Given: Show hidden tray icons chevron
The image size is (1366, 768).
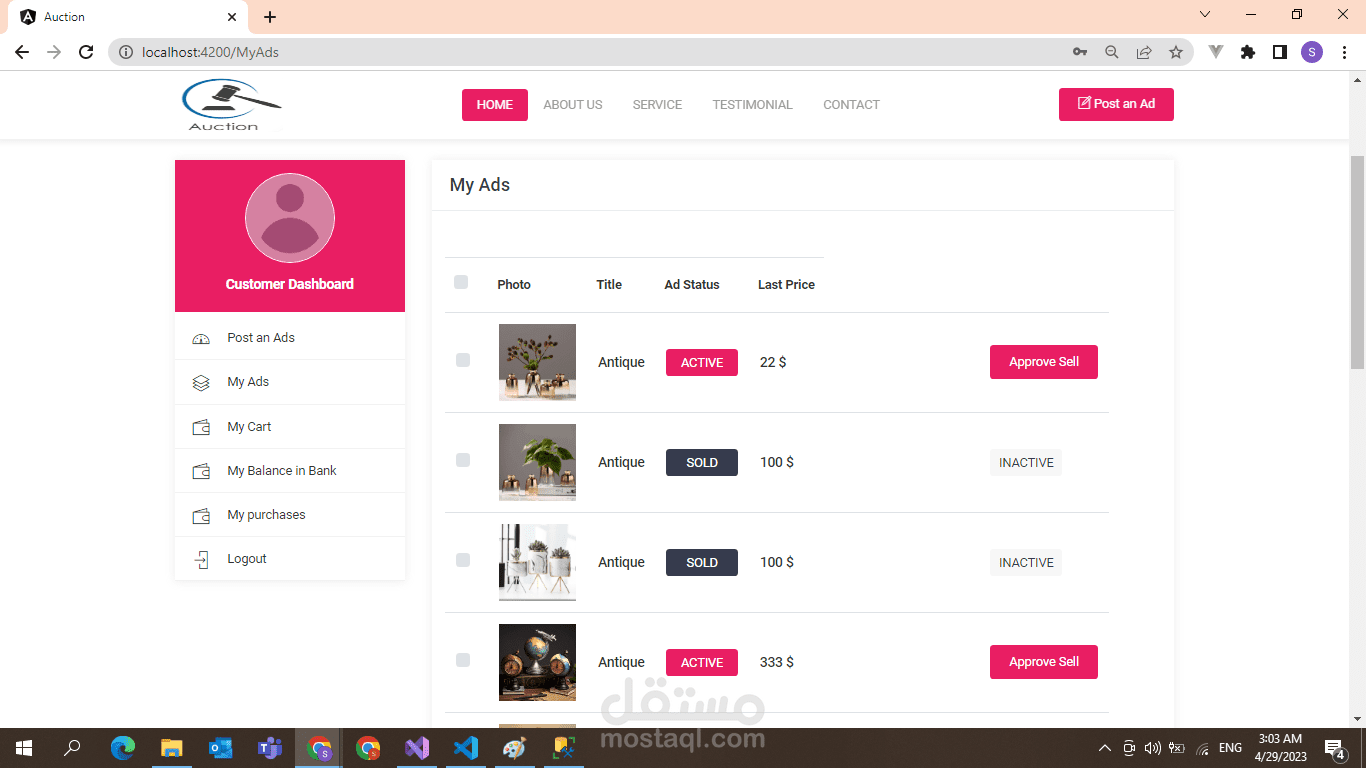Looking at the screenshot, I should [x=1104, y=748].
